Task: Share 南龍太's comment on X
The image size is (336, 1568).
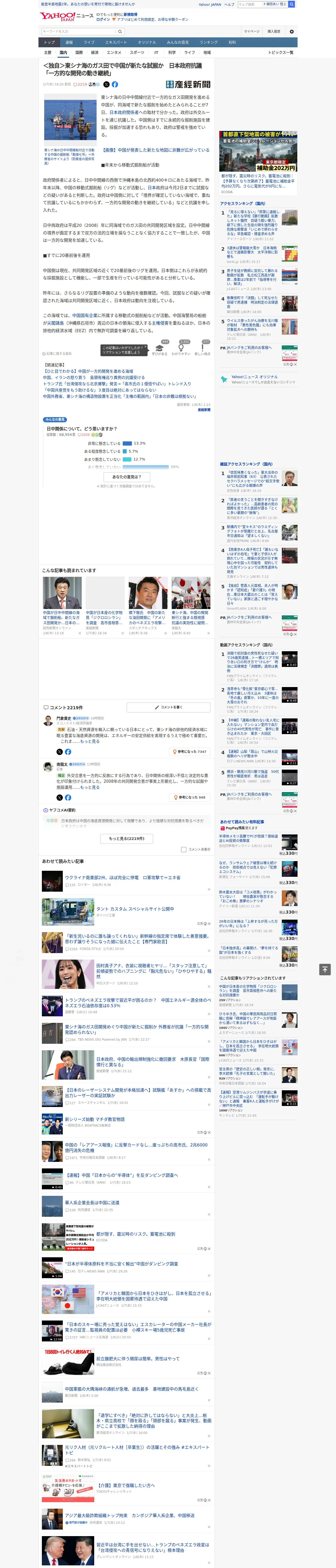Action: (60, 797)
